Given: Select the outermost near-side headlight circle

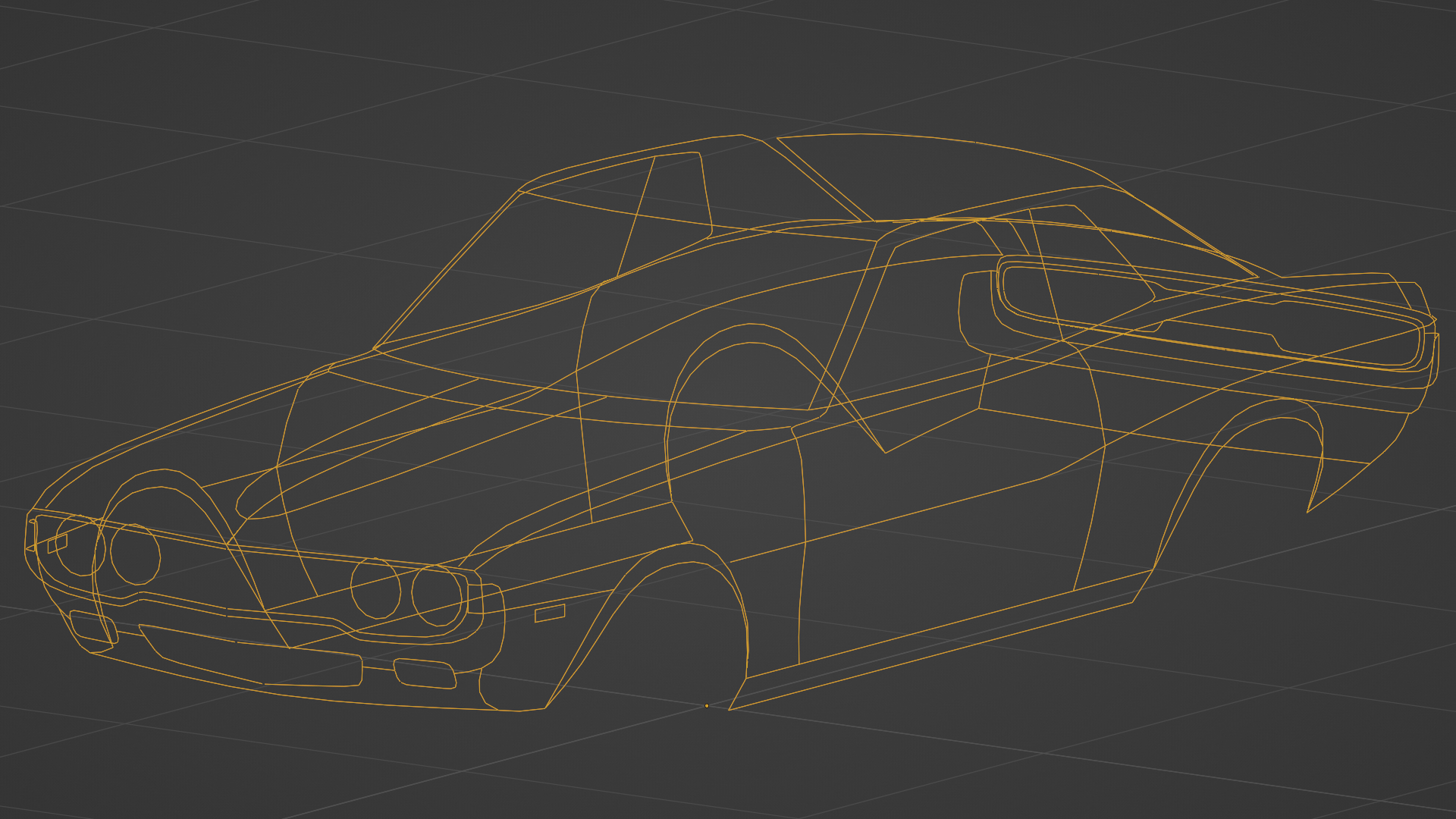Looking at the screenshot, I should [x=437, y=595].
